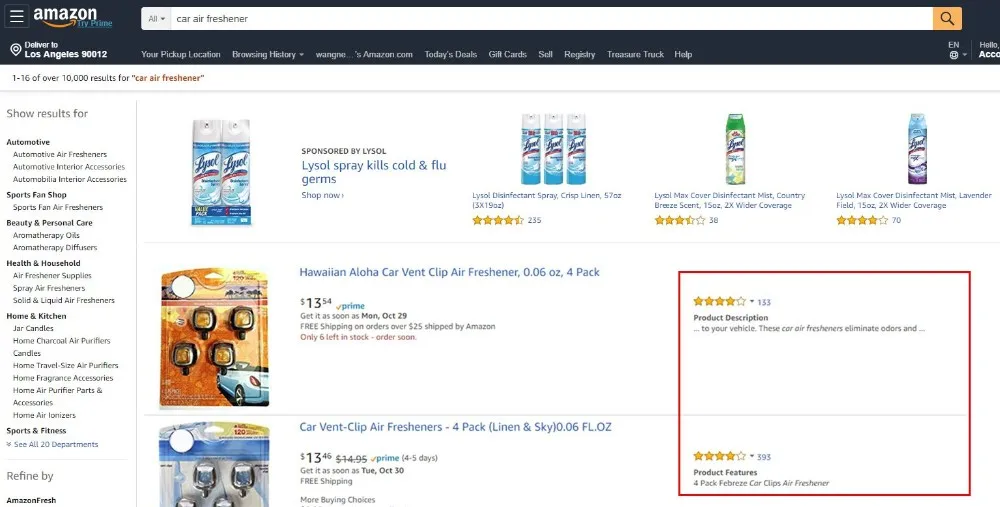Screen dimensions: 1000x507
Task: Go to Today's Deals
Action: pyautogui.click(x=451, y=55)
